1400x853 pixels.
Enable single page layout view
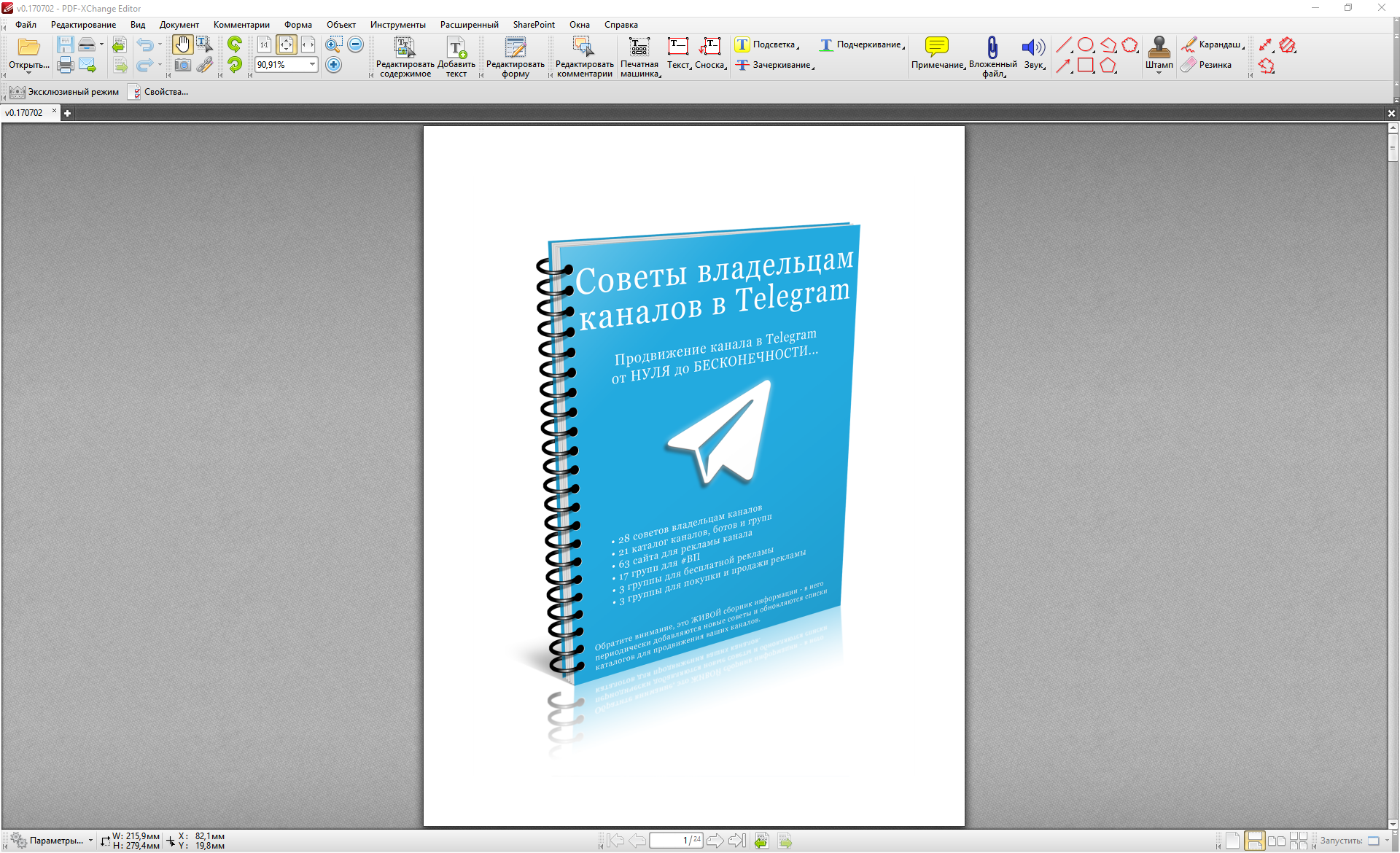(x=1232, y=841)
